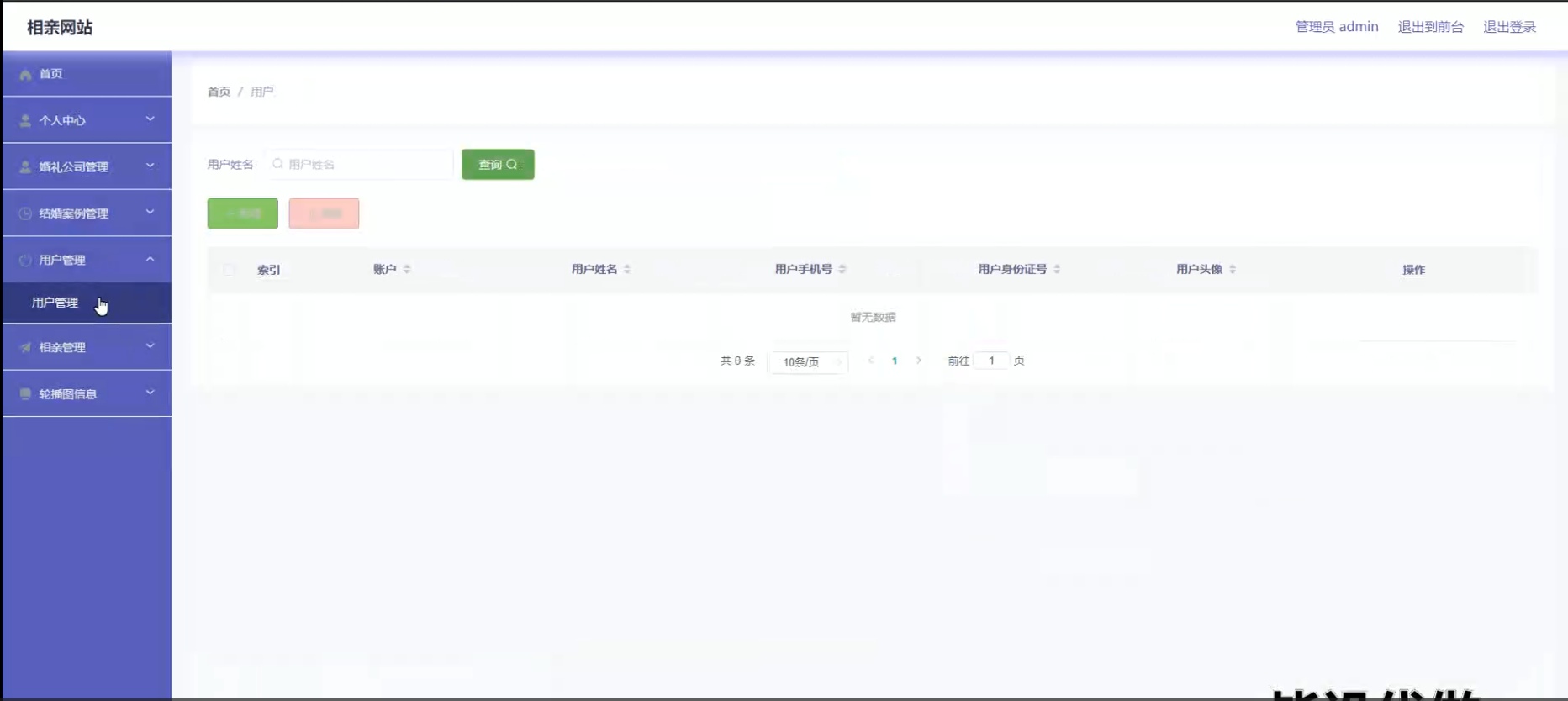Viewport: 1568px width, 701px height.
Task: Open the 轮播图信息 sidebar menu
Action: point(87,393)
